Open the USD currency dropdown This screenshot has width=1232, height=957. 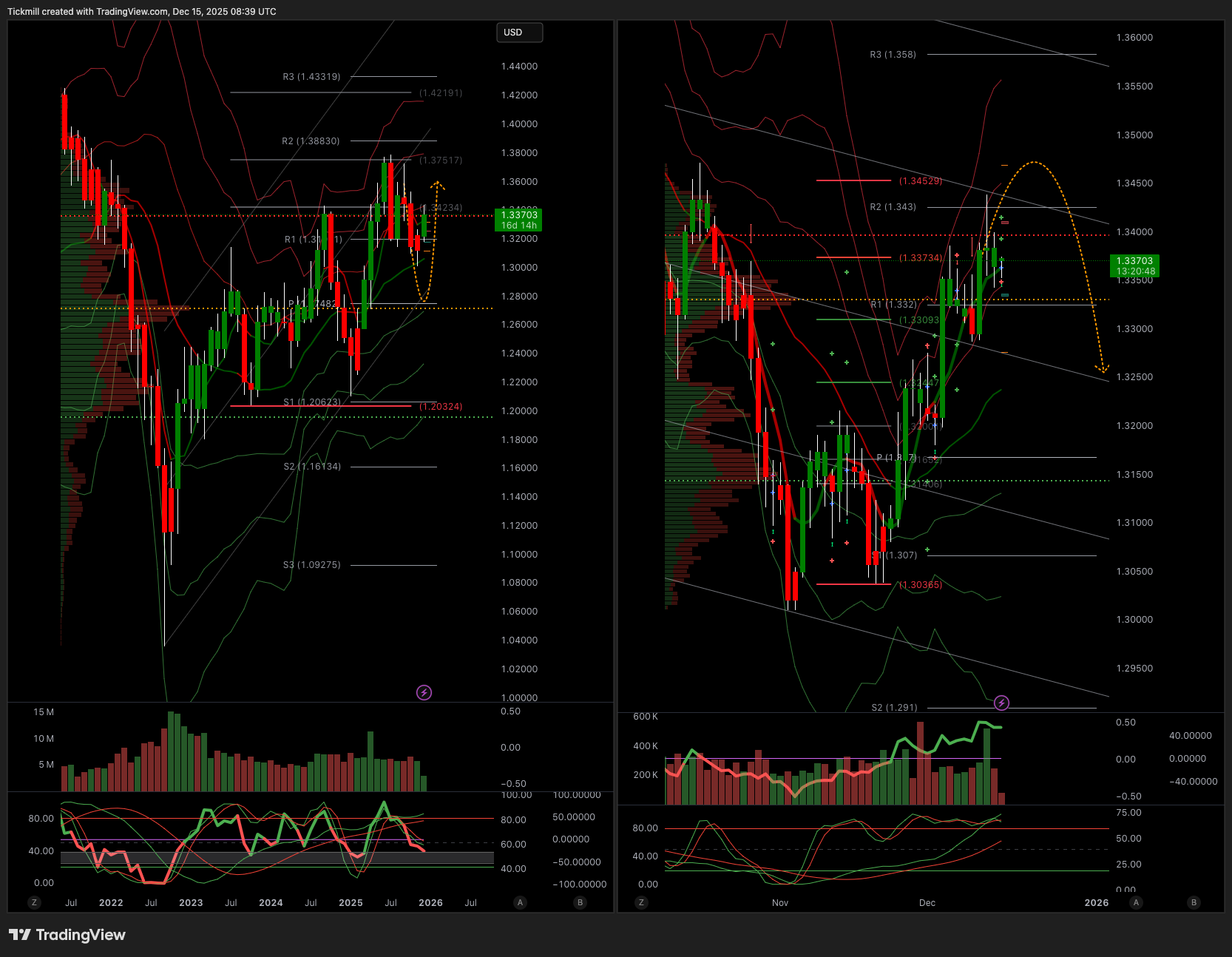(x=519, y=33)
